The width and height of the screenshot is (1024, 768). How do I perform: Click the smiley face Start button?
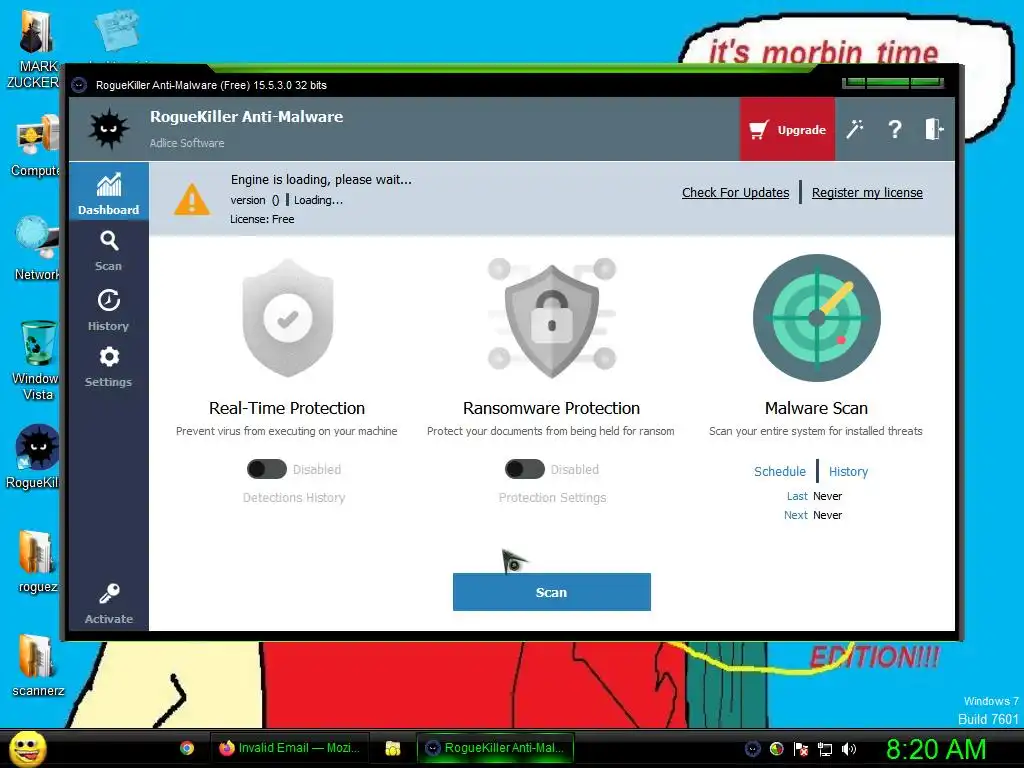tap(27, 748)
